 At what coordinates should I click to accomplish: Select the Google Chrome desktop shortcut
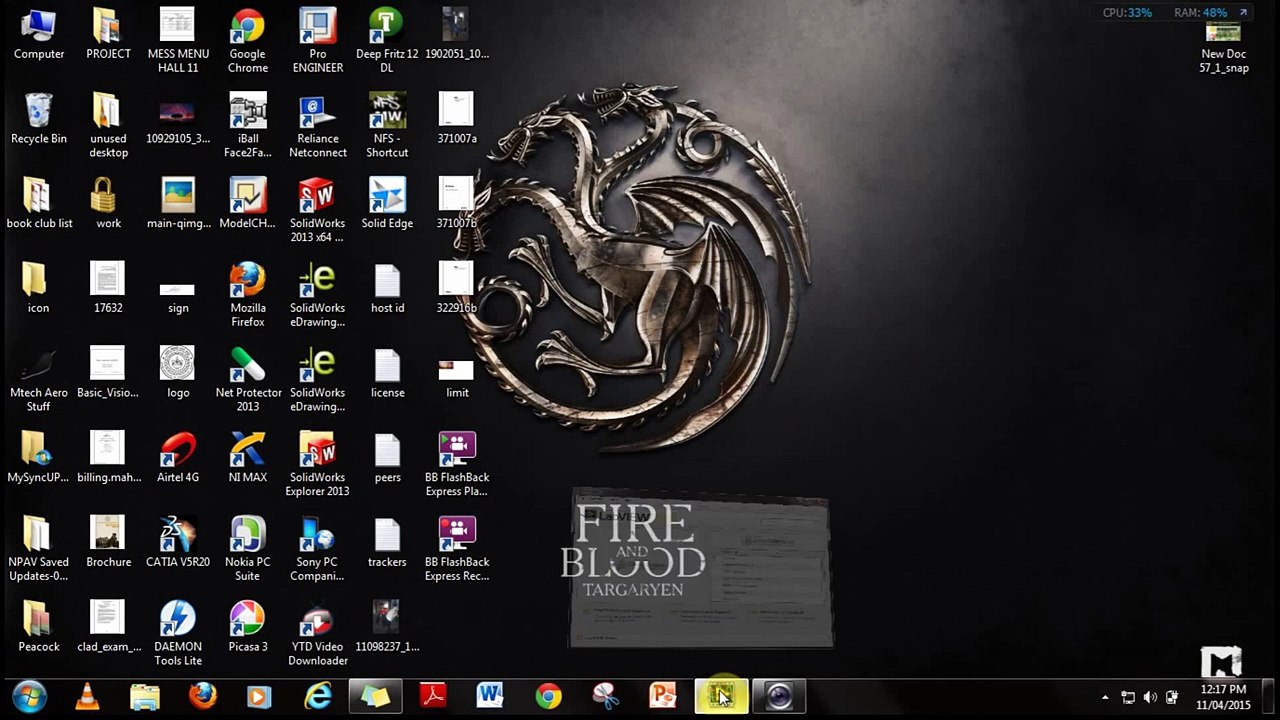tap(247, 41)
